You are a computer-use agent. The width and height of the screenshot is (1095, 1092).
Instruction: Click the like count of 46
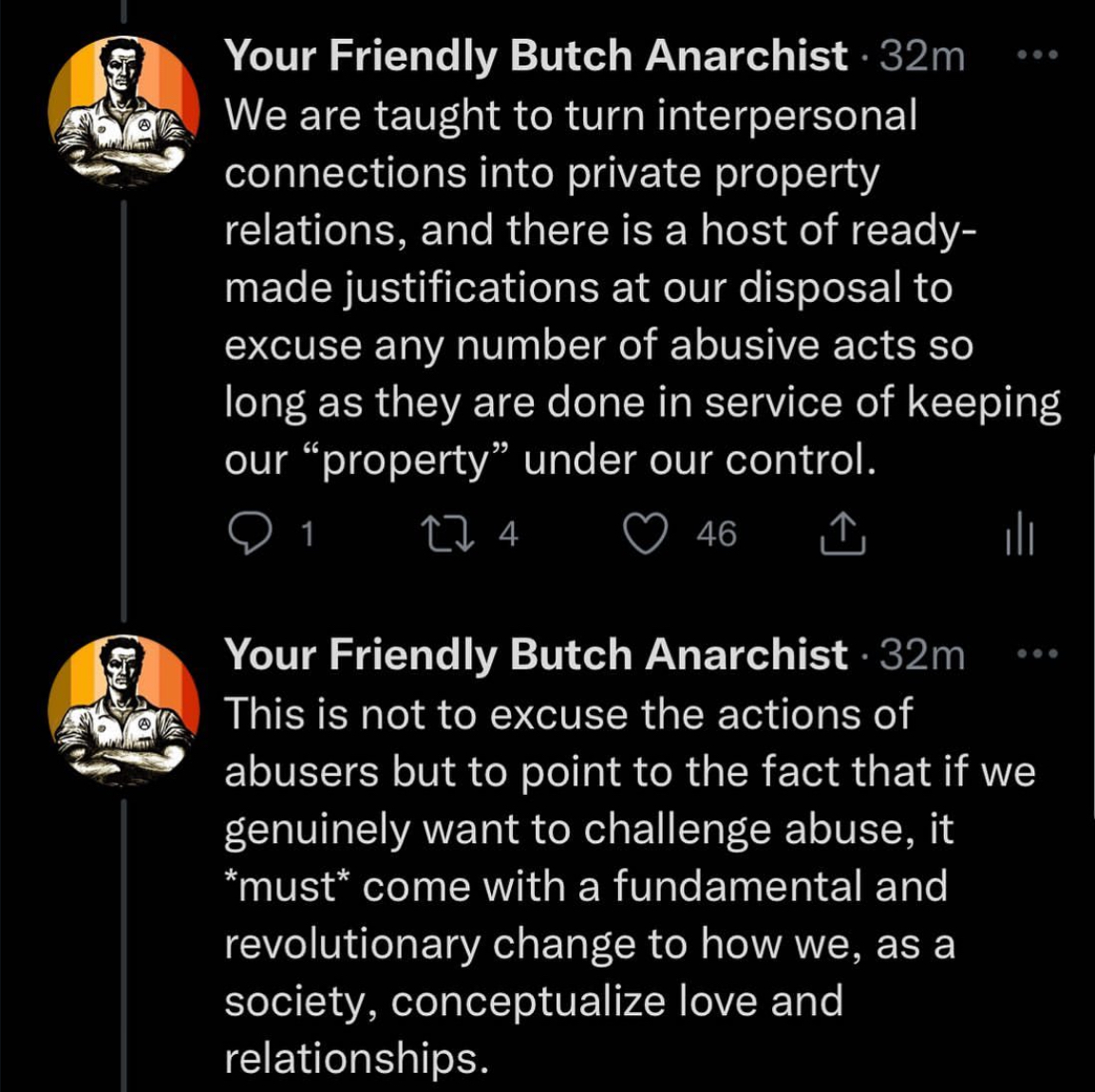pos(716,535)
